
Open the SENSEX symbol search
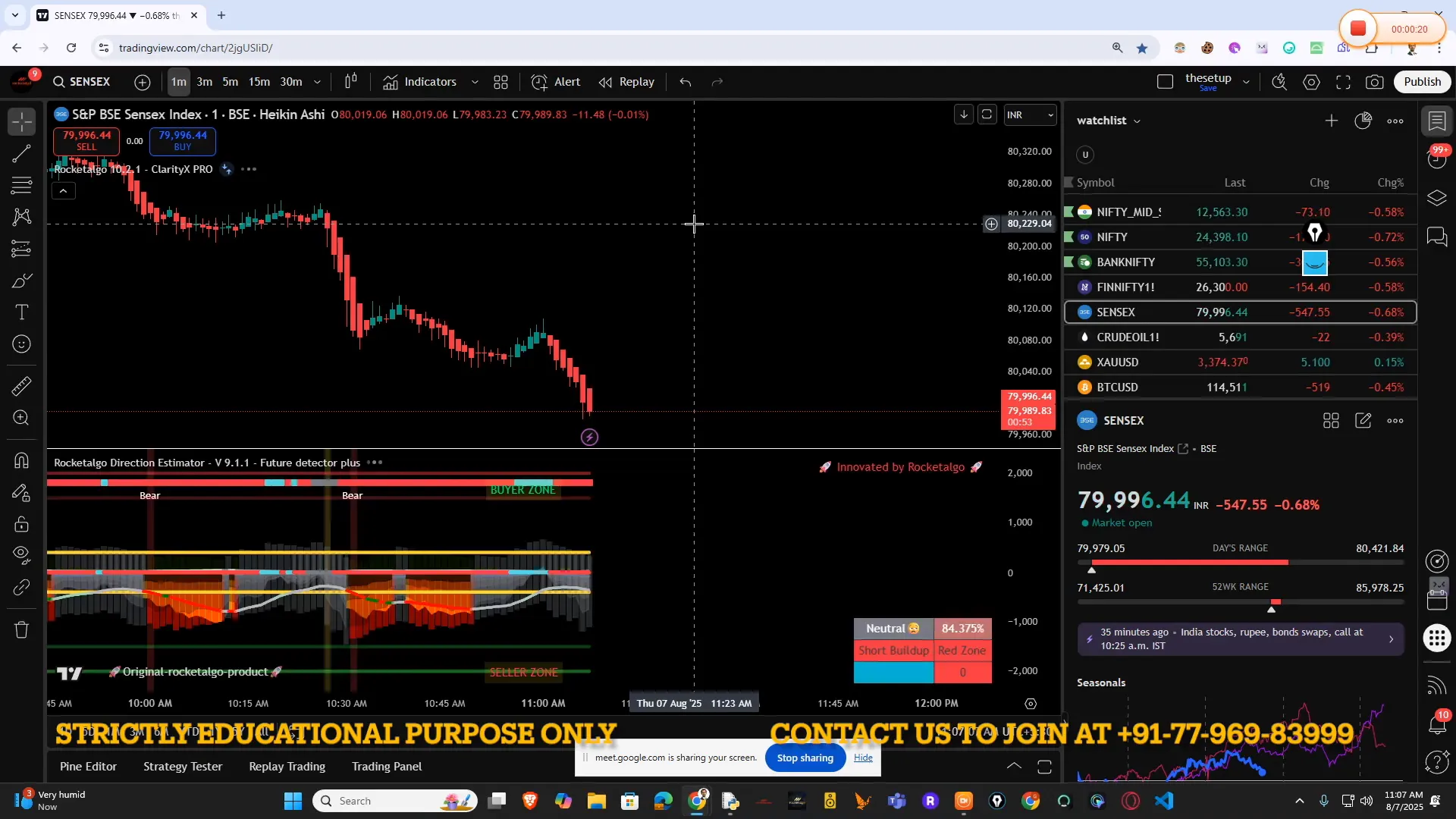tap(82, 82)
